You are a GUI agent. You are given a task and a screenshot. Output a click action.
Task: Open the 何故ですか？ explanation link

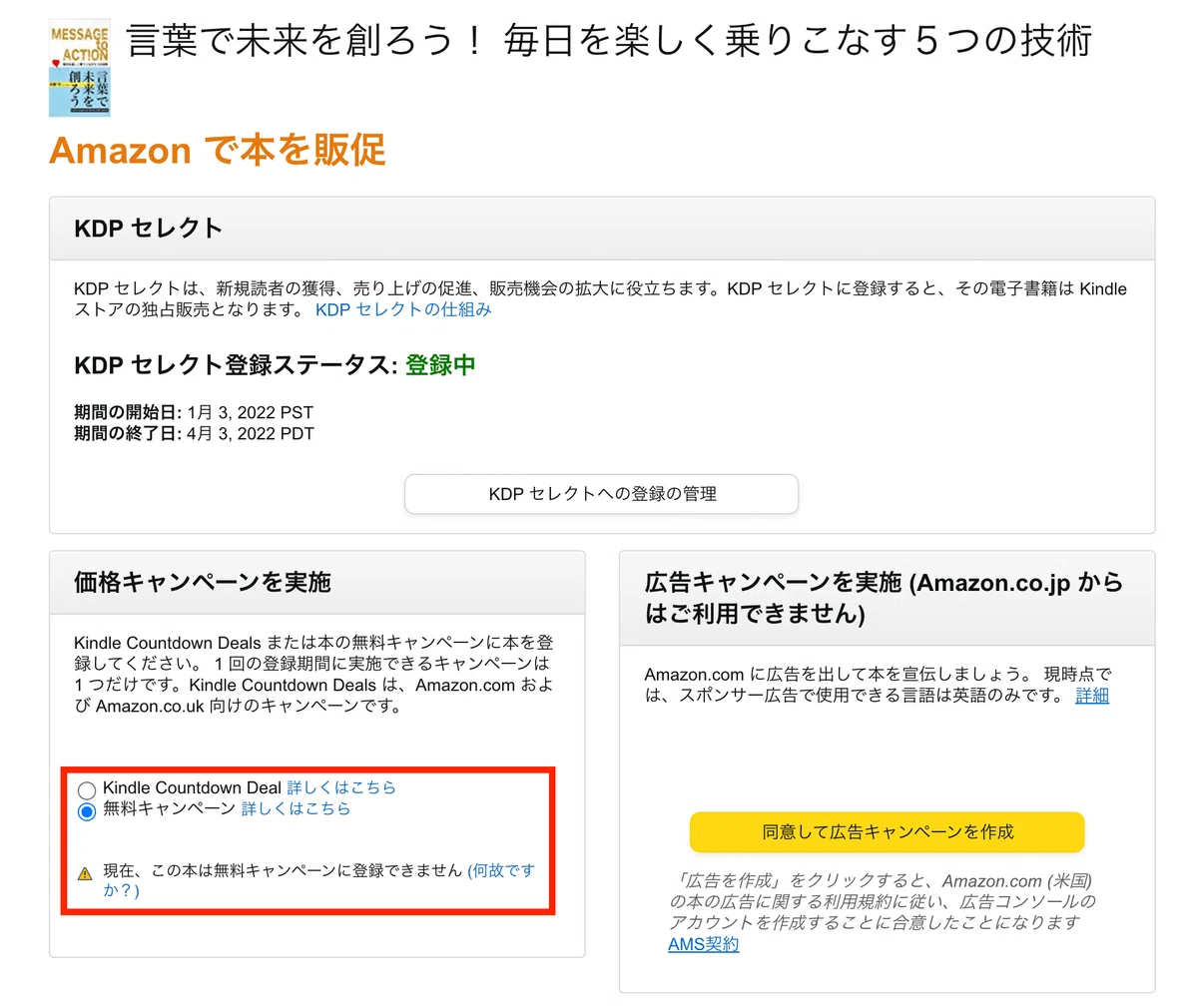pos(319,880)
